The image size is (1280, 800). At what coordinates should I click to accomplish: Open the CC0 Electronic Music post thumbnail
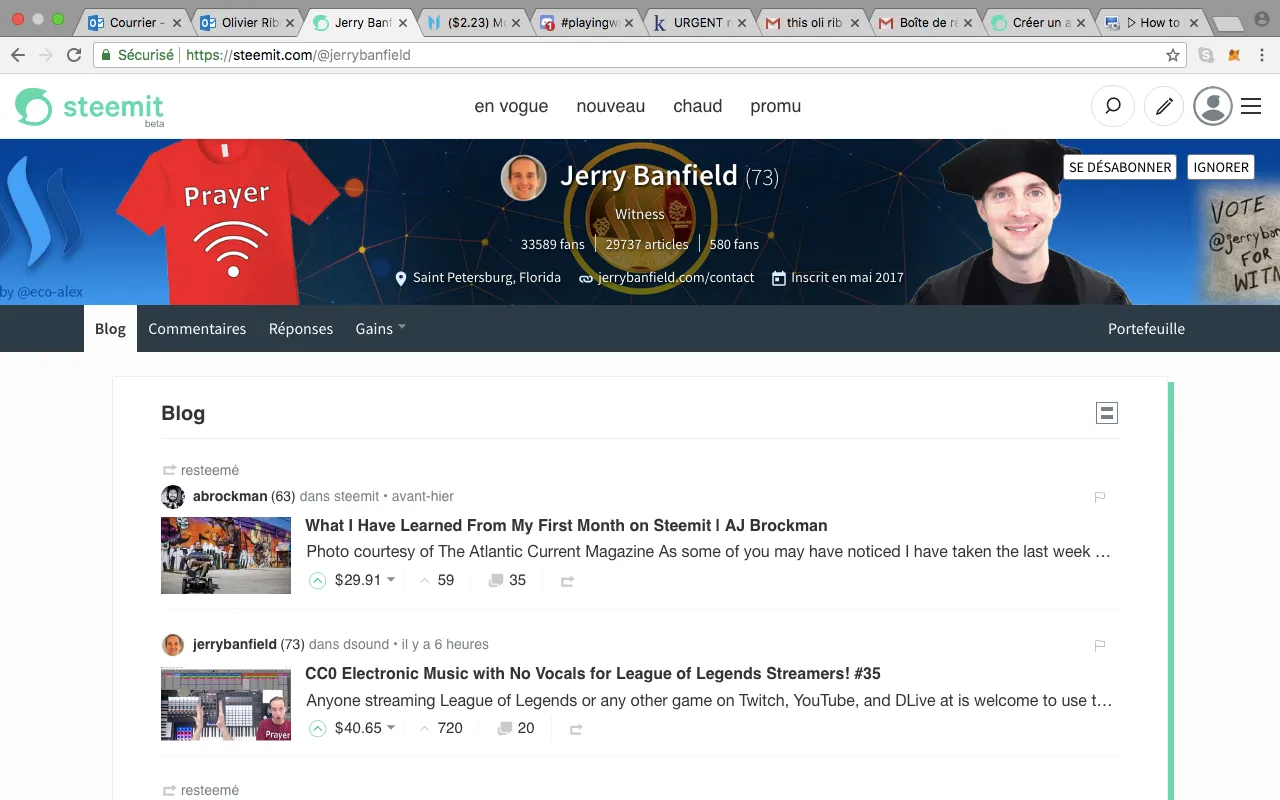pyautogui.click(x=226, y=704)
